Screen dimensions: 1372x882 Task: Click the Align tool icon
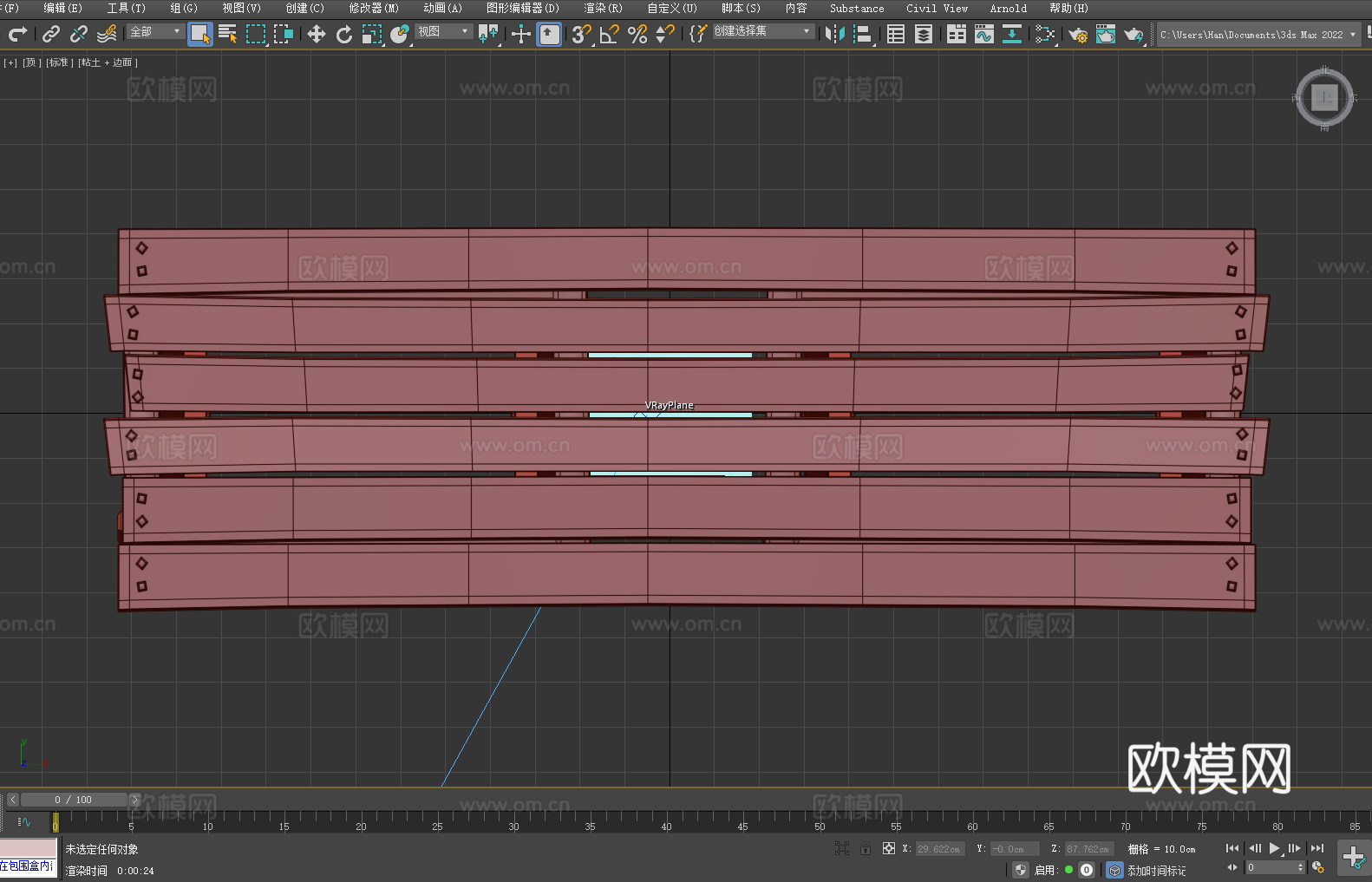(863, 34)
